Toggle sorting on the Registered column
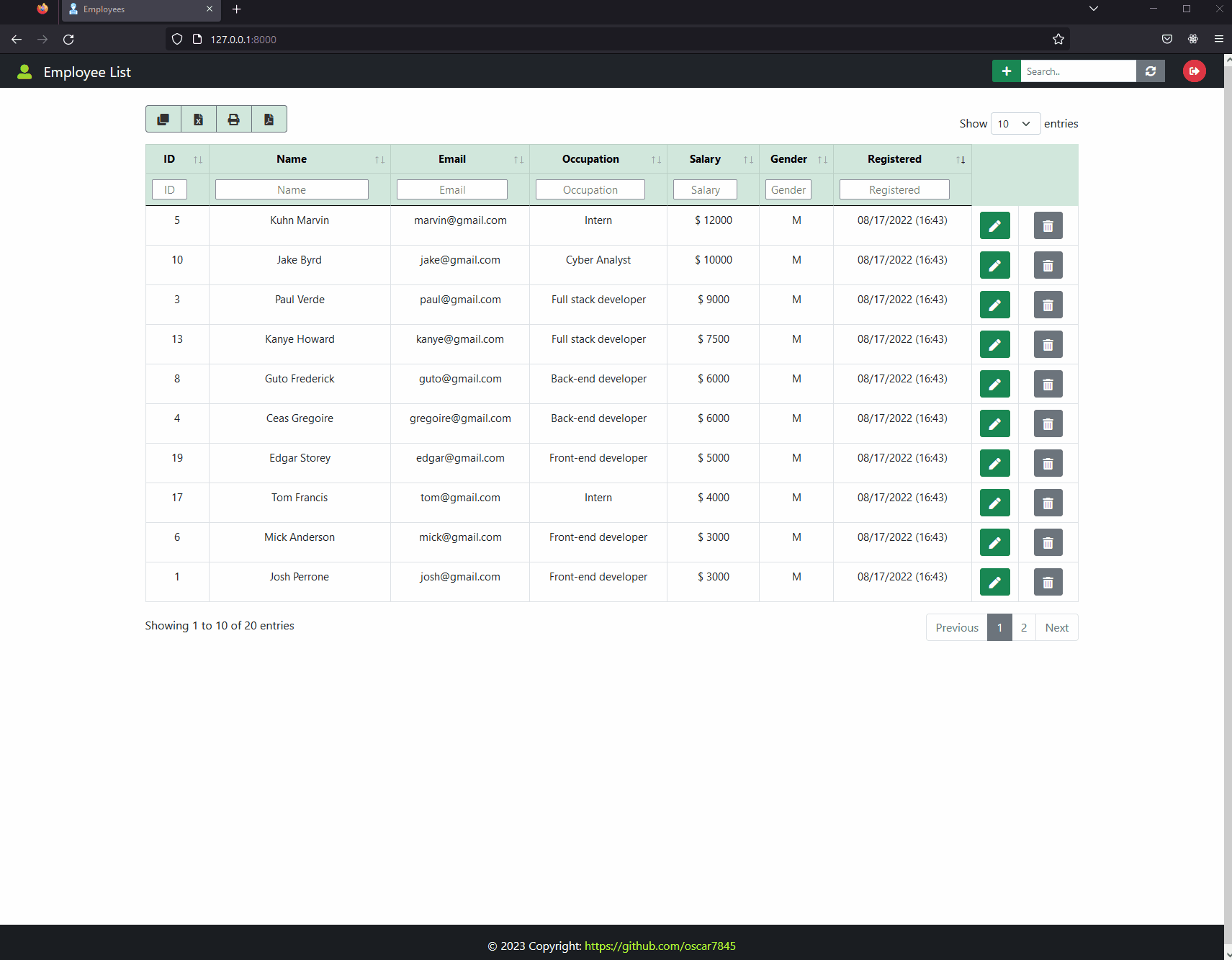 (x=961, y=159)
